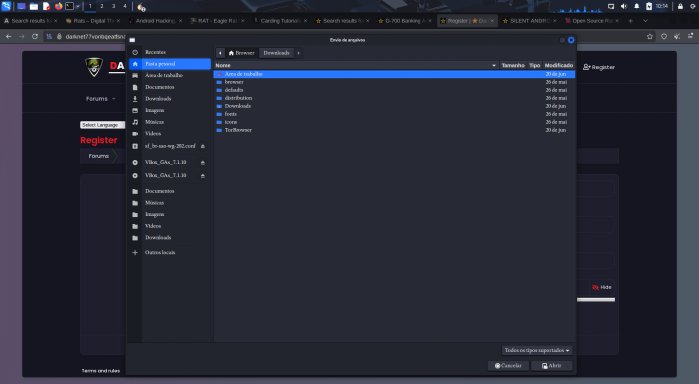Sort by Modificado column
The image size is (699, 384).
click(x=559, y=66)
